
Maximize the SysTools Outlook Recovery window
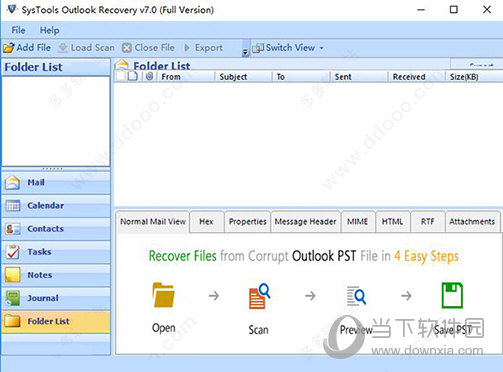click(454, 9)
